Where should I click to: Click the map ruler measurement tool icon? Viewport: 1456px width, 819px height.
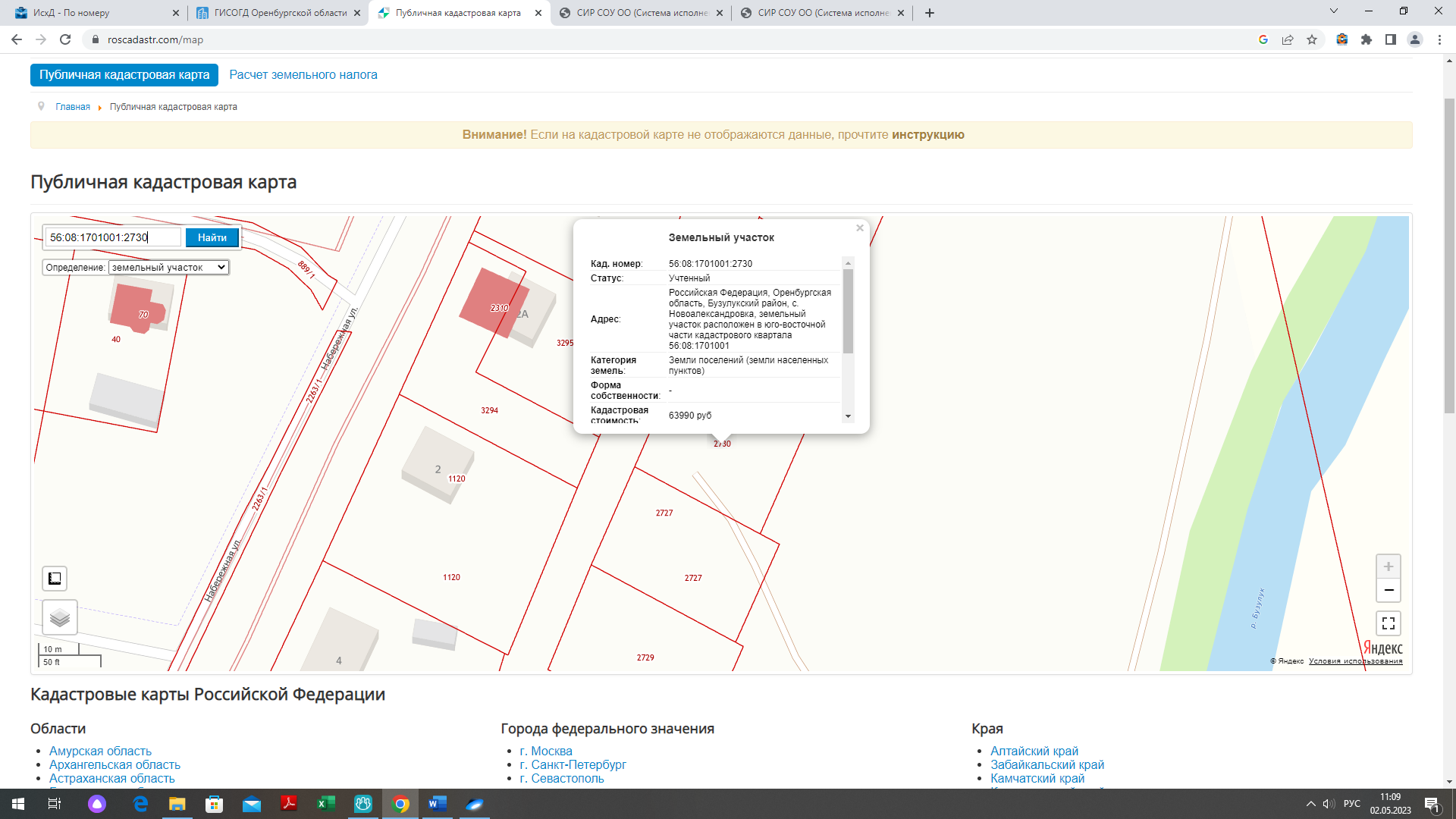click(x=55, y=579)
